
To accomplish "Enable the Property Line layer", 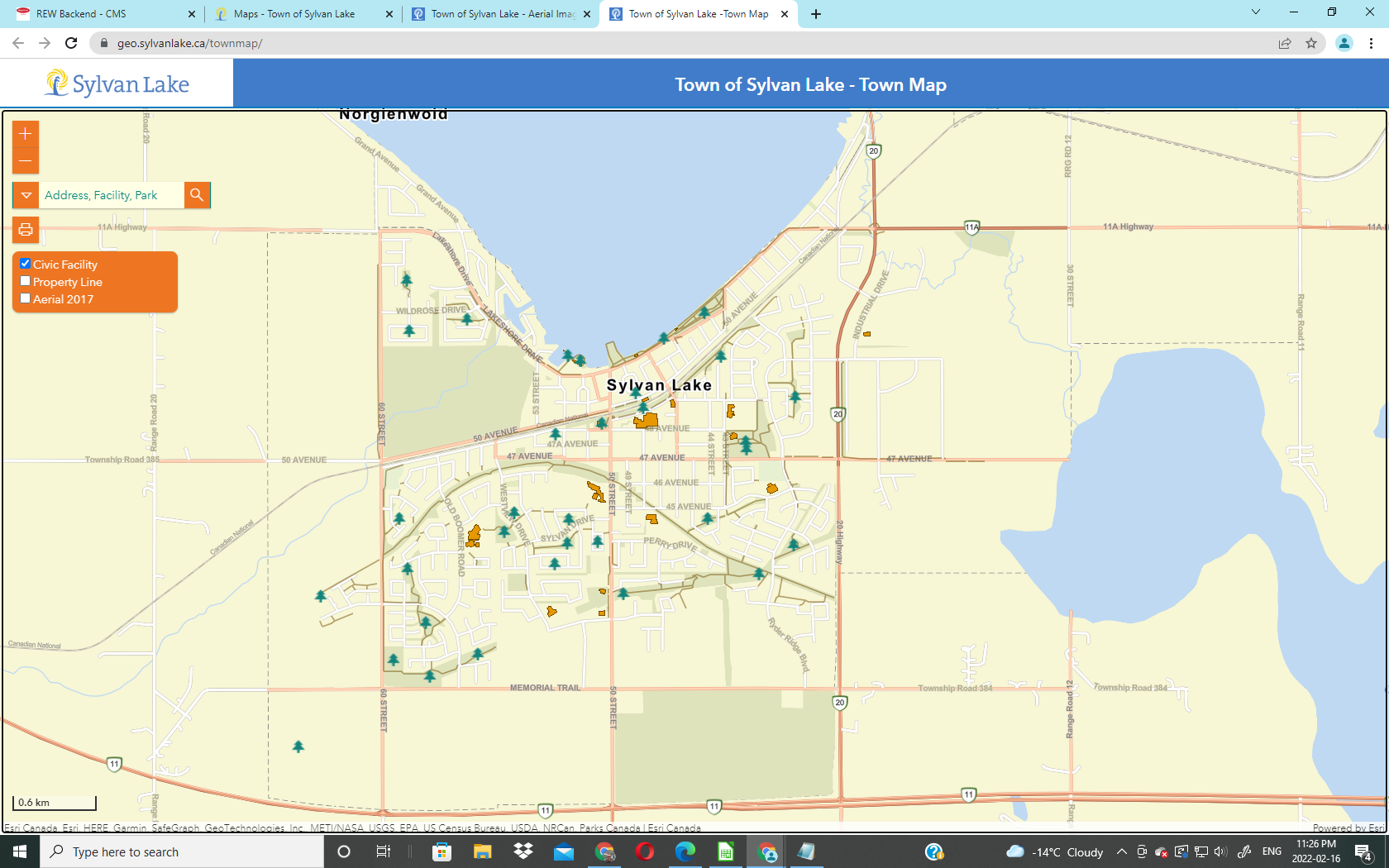I will [26, 281].
